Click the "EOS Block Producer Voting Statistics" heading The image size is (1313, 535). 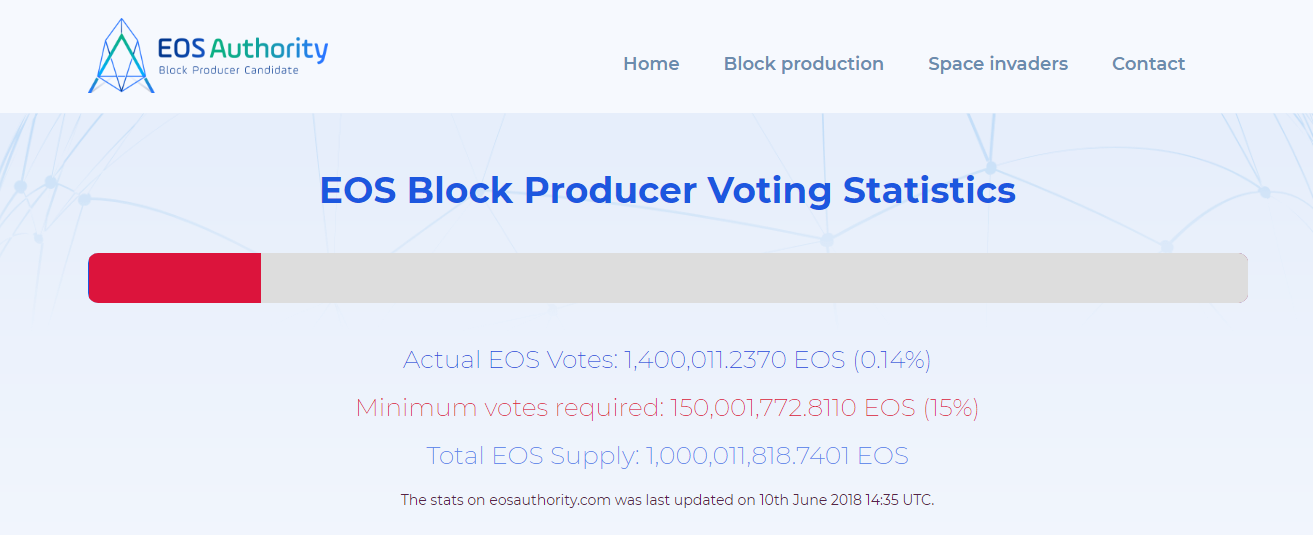[668, 190]
